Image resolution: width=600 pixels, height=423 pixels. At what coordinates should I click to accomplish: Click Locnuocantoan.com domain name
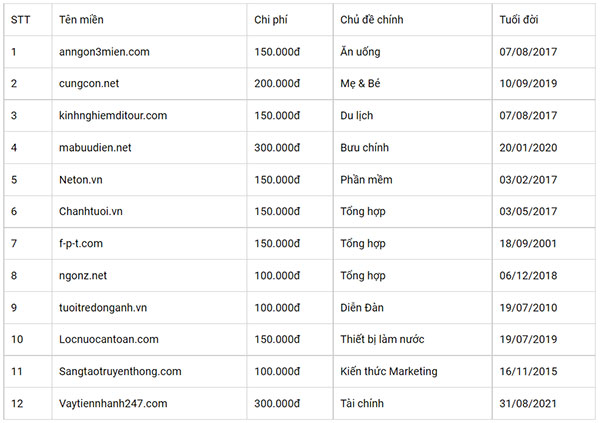pos(109,340)
